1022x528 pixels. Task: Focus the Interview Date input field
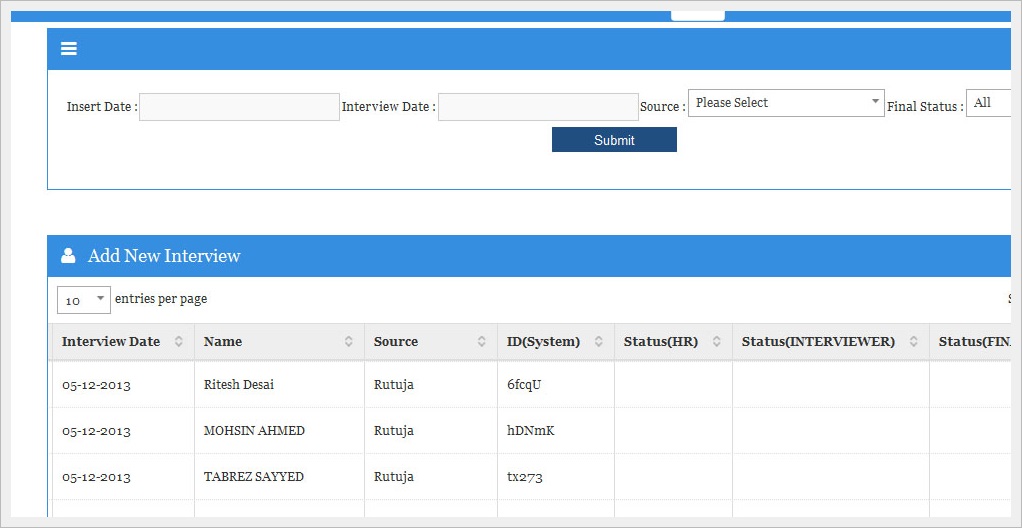click(x=538, y=107)
